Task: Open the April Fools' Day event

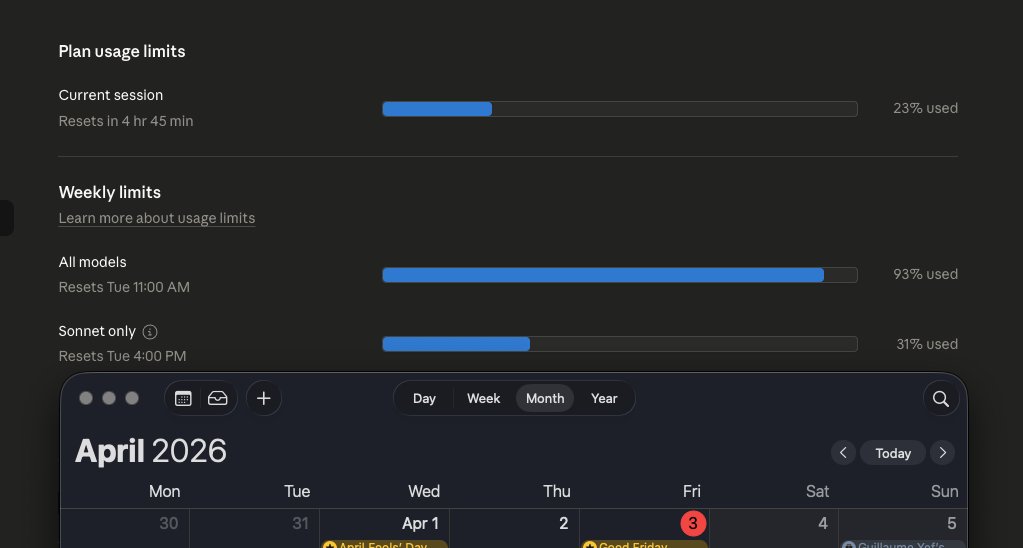Action: (x=385, y=545)
